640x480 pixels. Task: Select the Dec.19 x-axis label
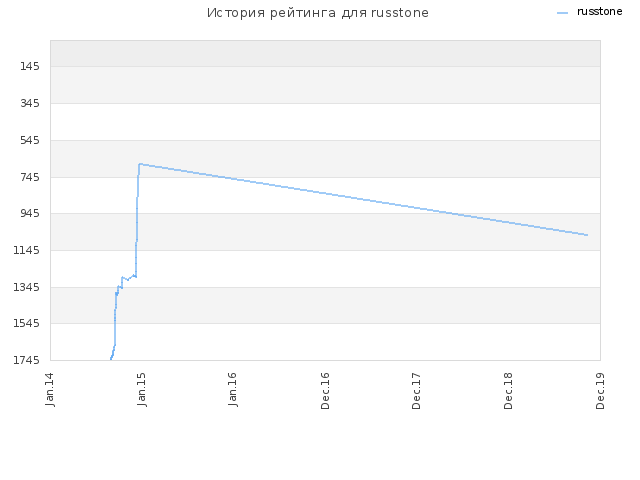[x=600, y=391]
